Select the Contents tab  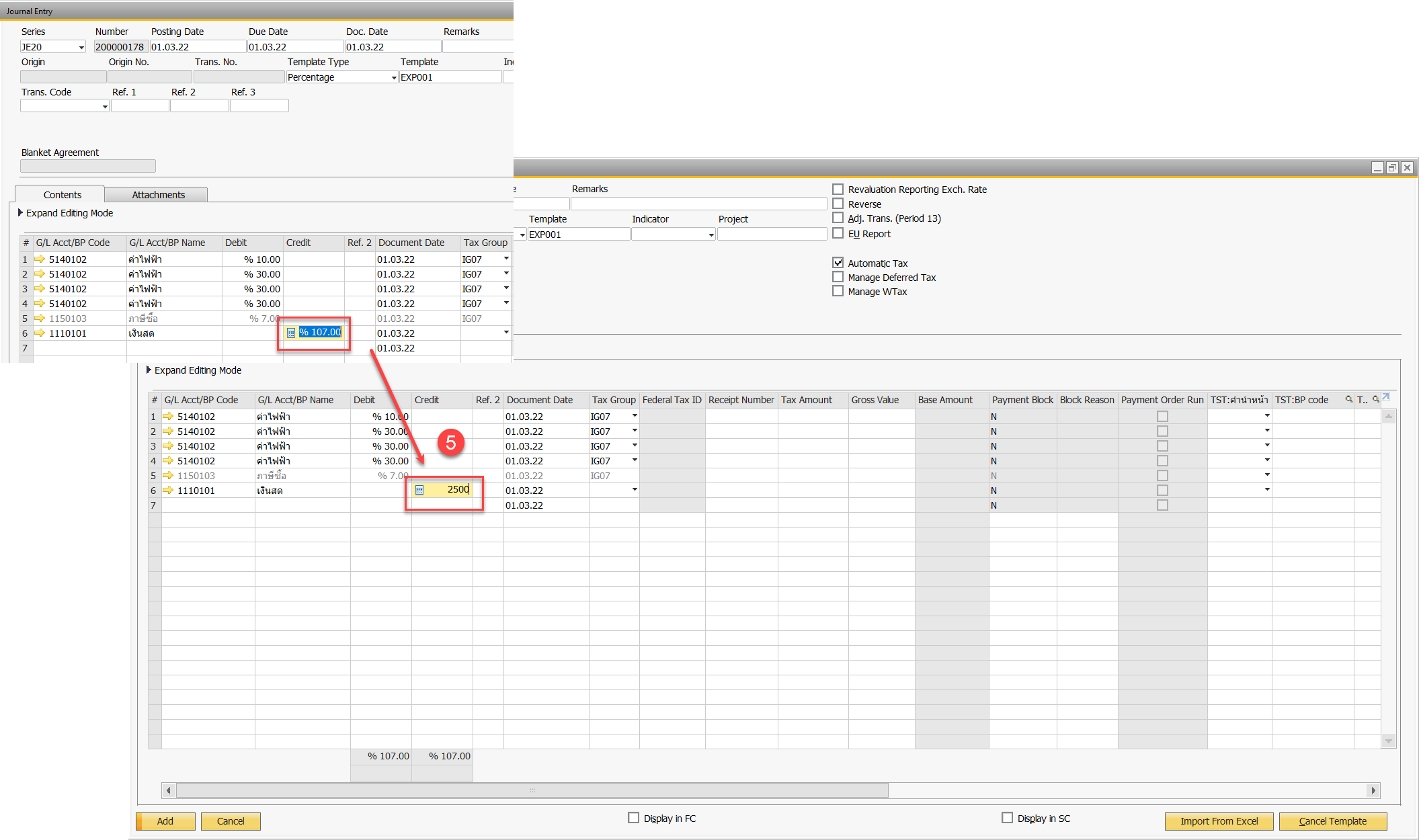pos(62,195)
